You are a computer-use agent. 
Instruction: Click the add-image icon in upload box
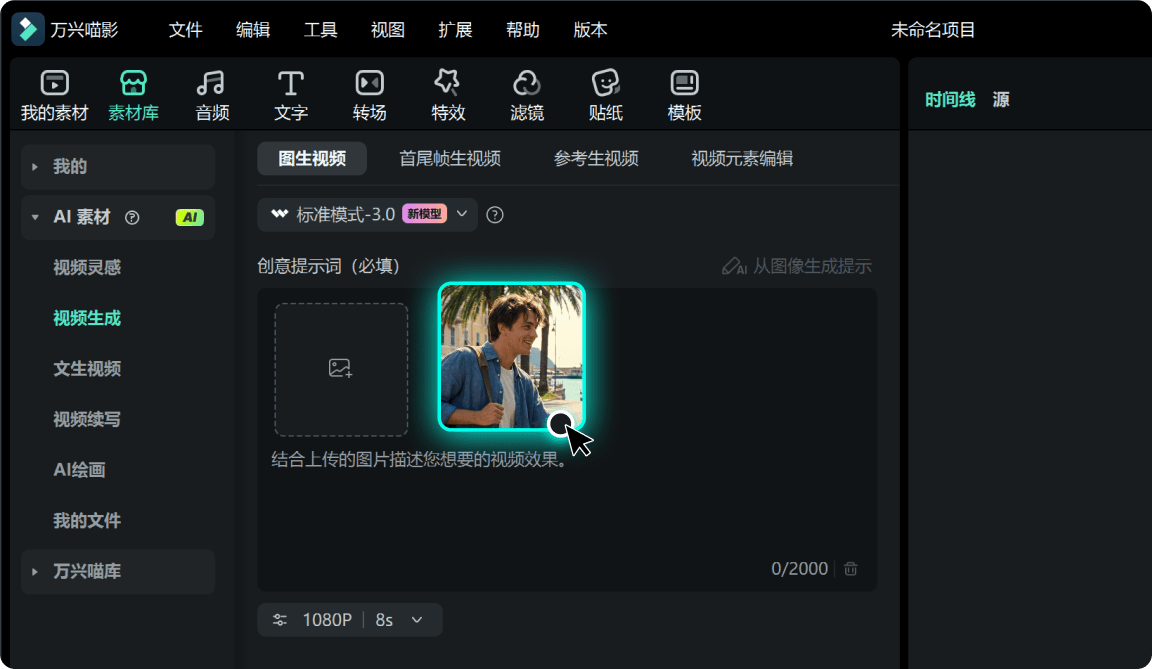[x=340, y=368]
